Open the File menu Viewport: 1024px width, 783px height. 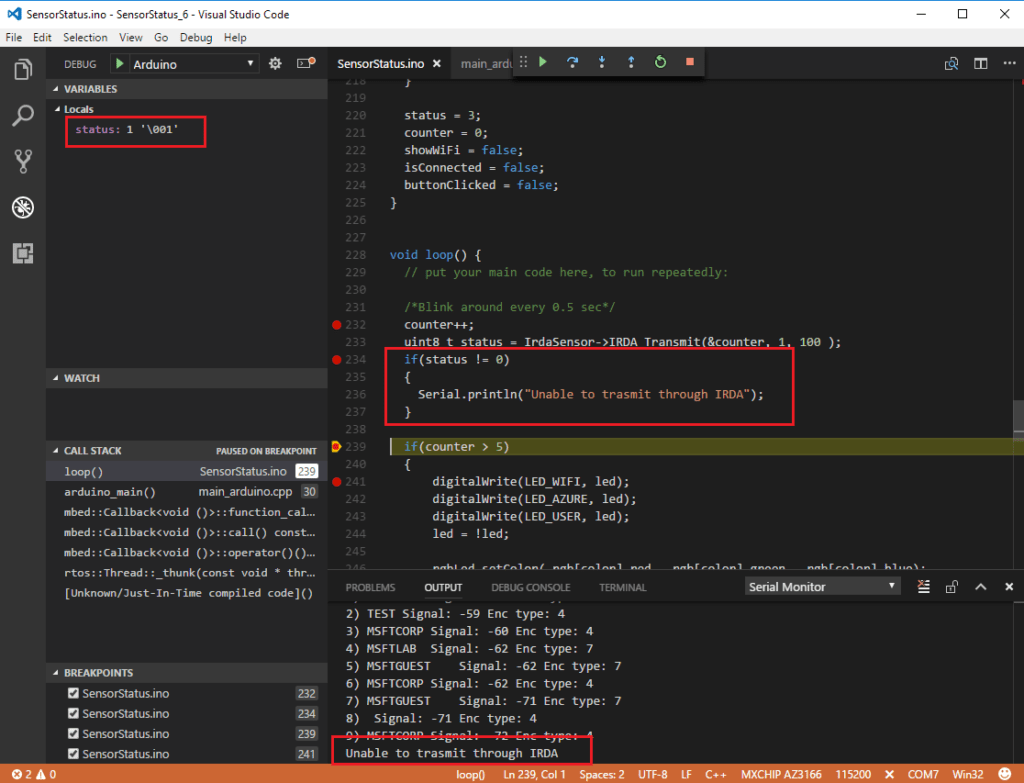[x=14, y=37]
